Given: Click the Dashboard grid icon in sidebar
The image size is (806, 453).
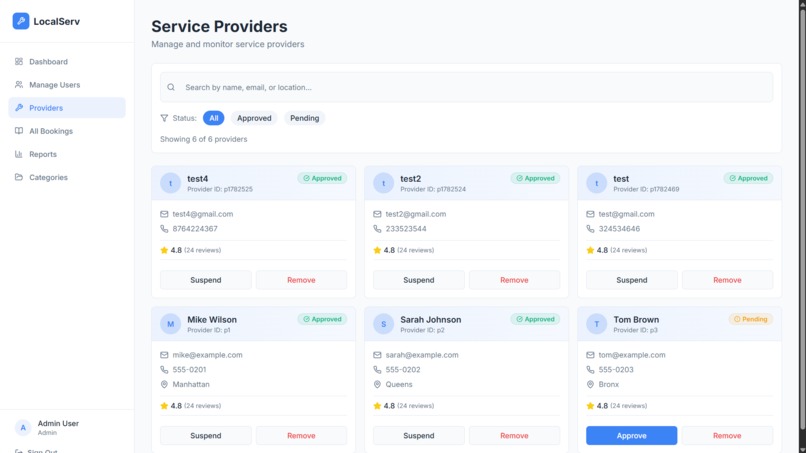Looking at the screenshot, I should (x=19, y=62).
